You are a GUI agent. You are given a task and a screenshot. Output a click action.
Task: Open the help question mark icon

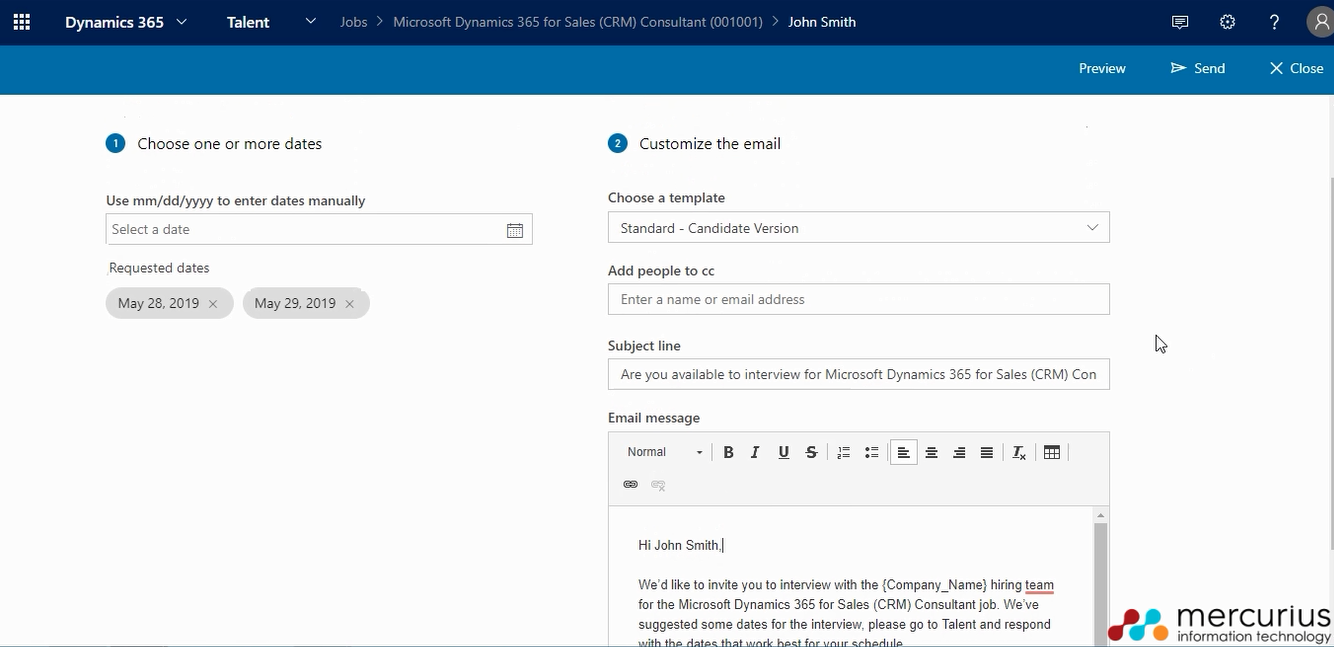[x=1274, y=22]
